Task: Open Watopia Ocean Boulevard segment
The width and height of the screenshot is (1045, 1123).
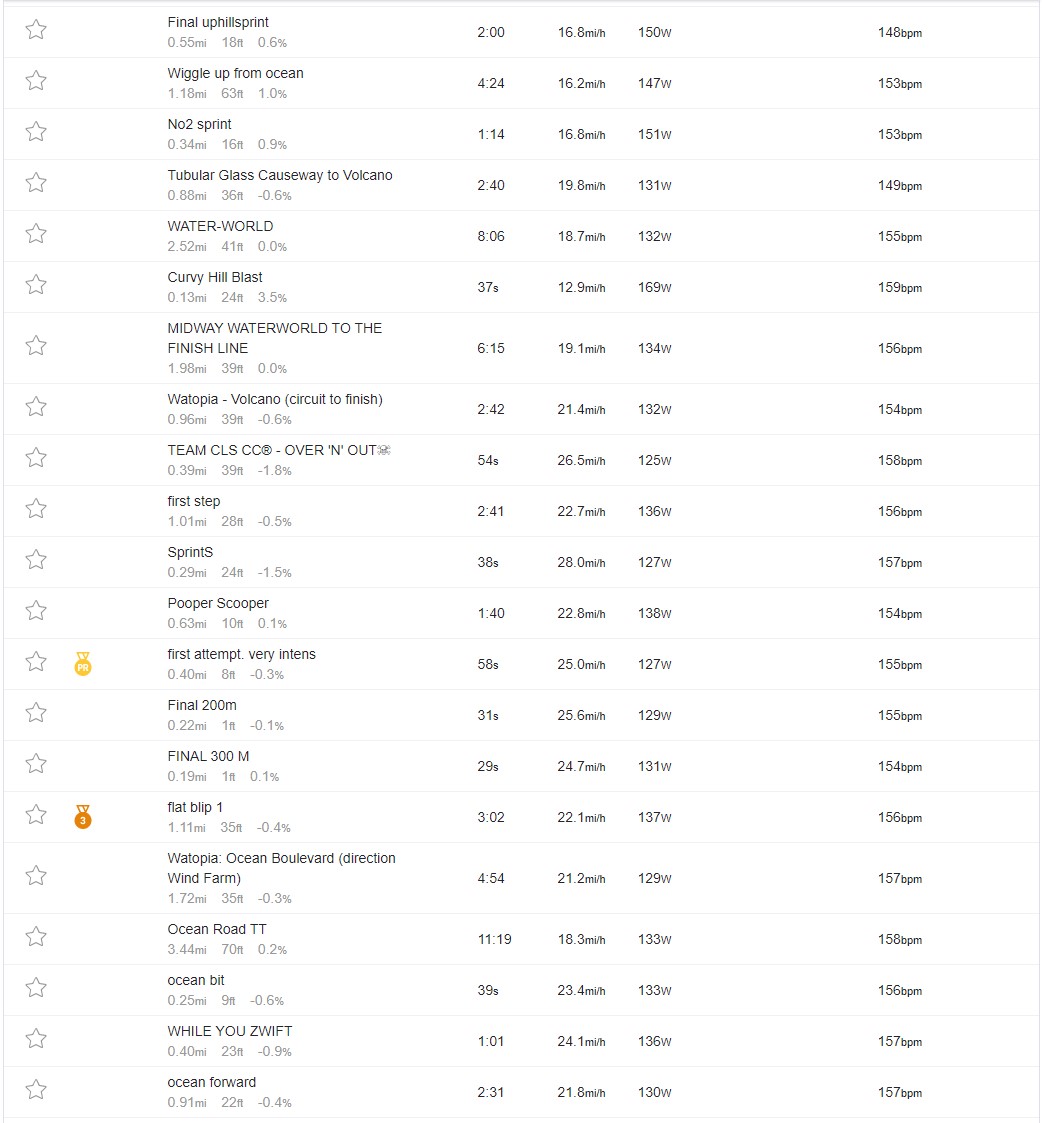Action: (281, 868)
